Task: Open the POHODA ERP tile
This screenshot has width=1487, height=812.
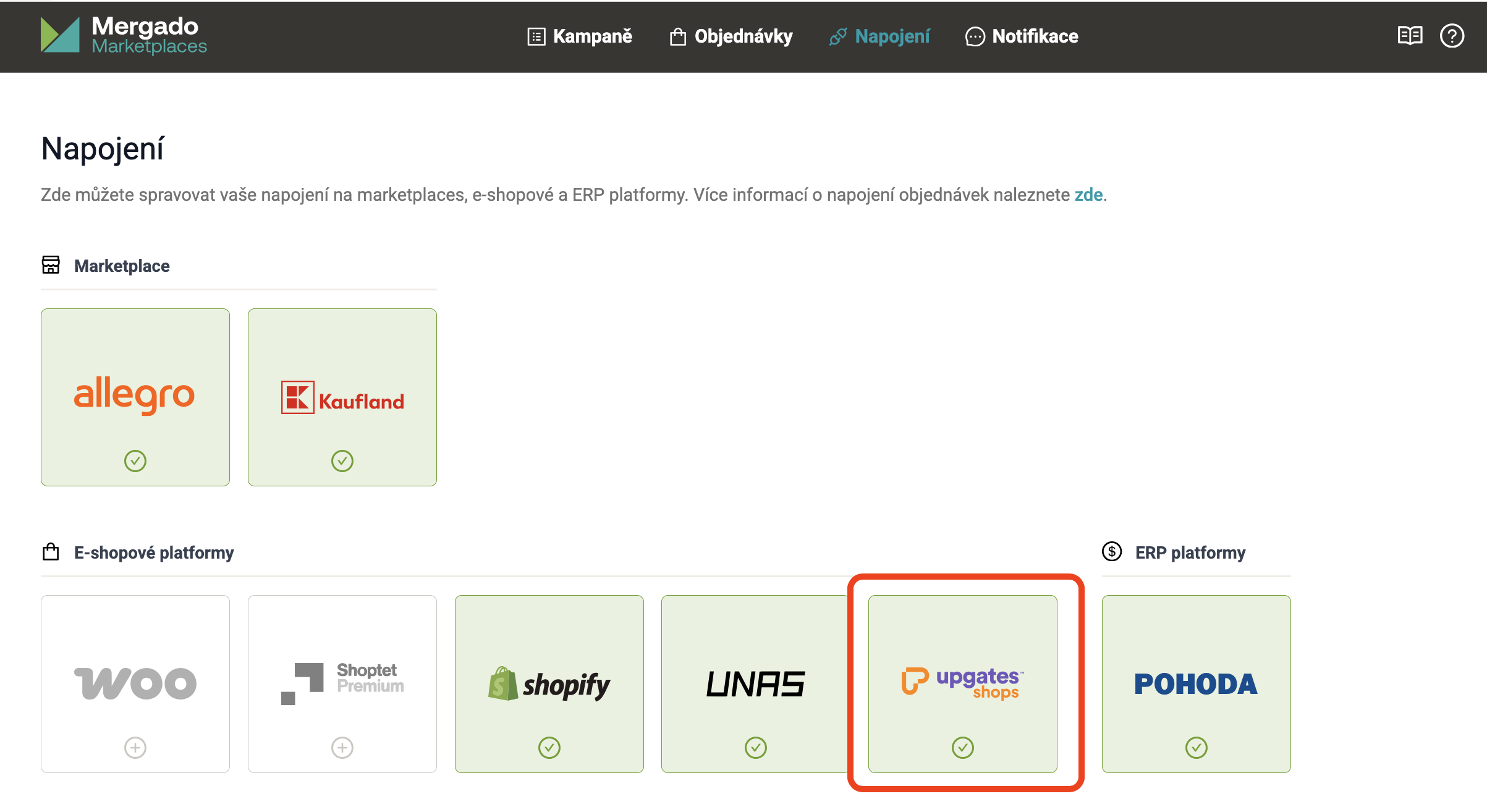Action: click(1196, 683)
